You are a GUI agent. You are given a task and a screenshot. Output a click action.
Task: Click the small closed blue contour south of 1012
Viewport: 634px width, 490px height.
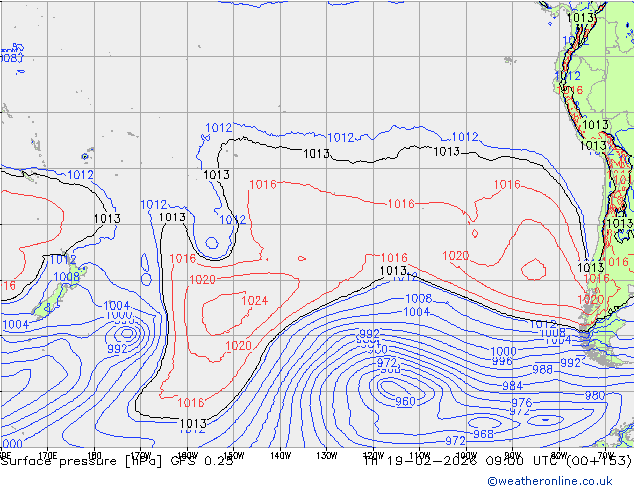(212, 243)
